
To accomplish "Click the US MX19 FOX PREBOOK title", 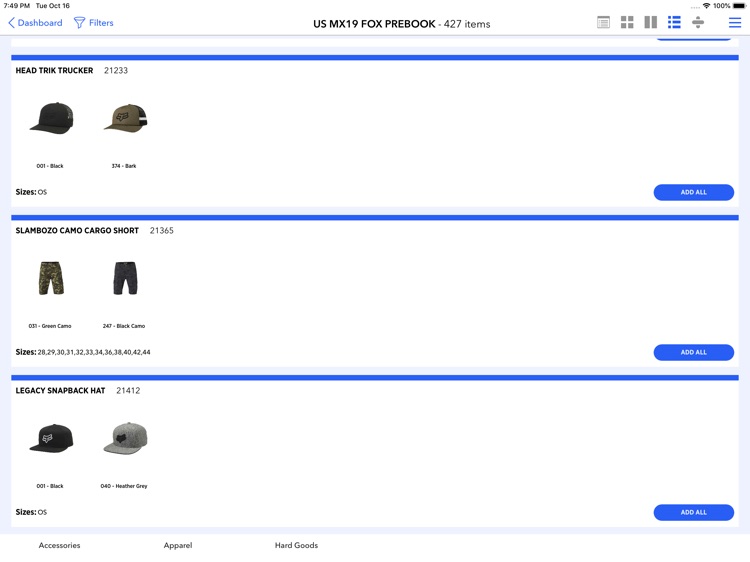I will click(374, 24).
